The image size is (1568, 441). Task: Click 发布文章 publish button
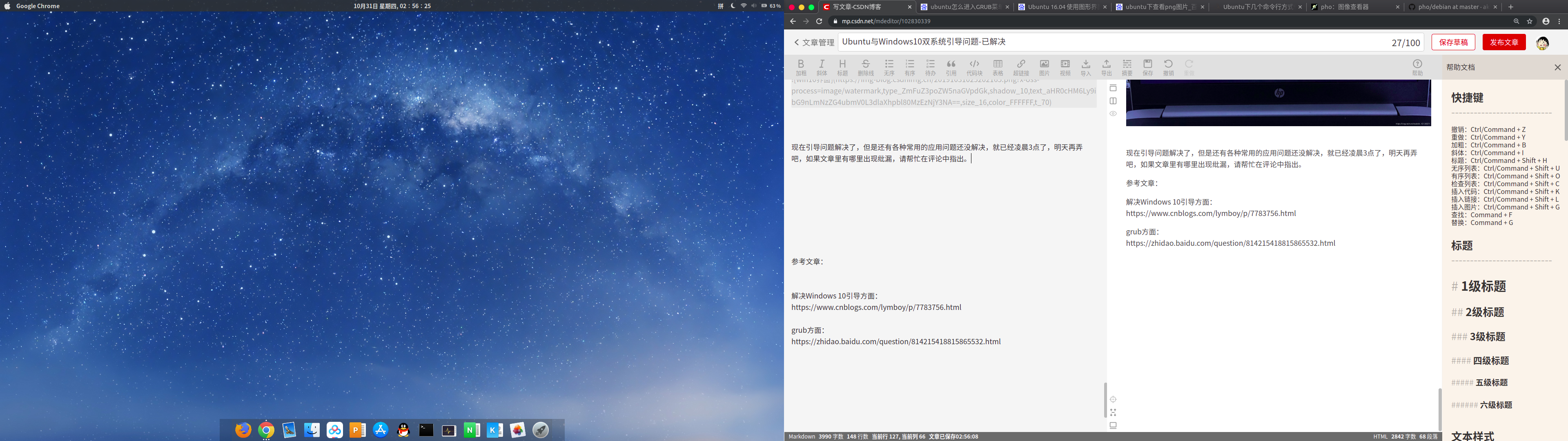(x=1504, y=42)
